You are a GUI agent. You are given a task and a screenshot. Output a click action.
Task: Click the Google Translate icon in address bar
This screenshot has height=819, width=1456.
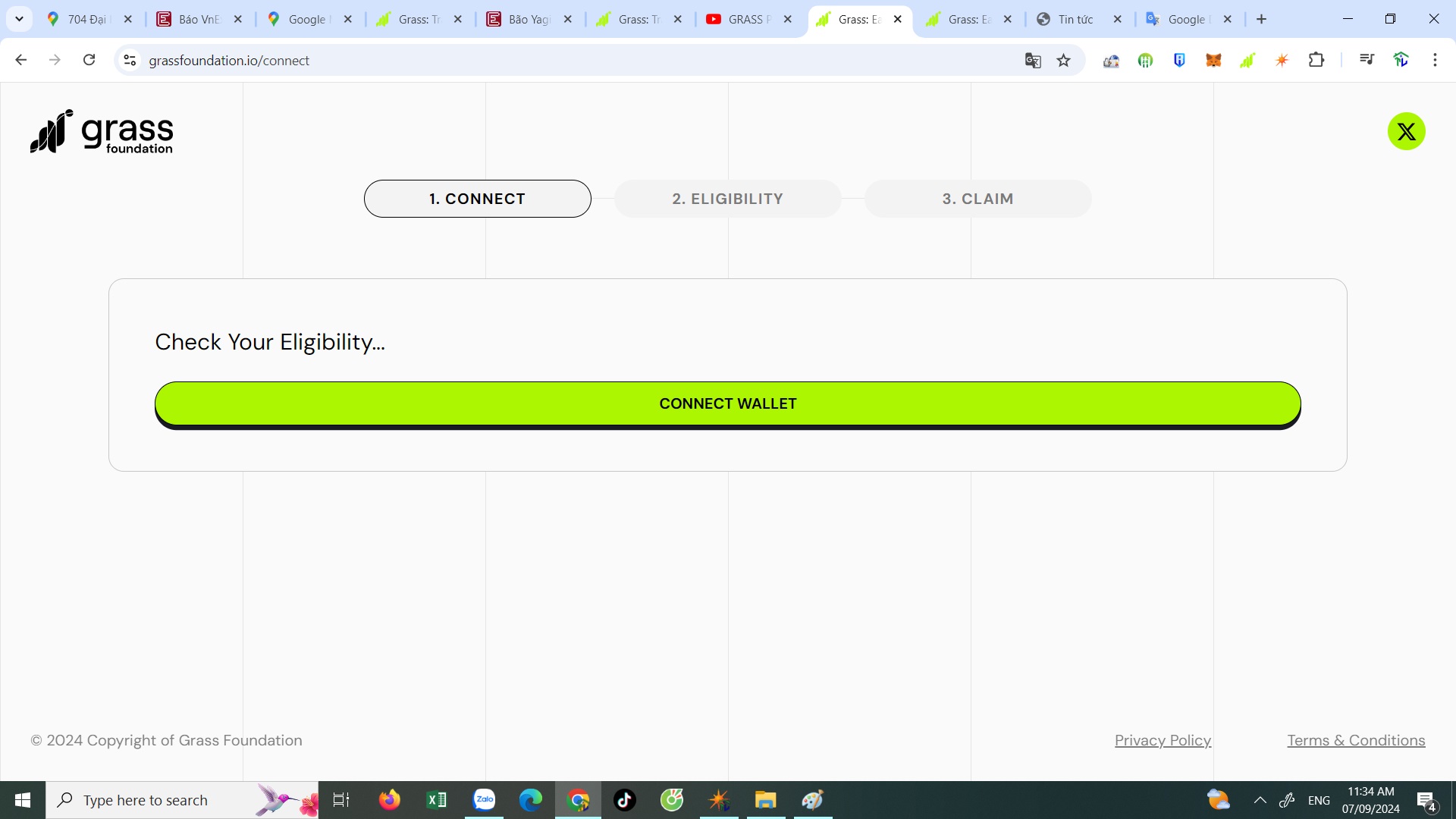pyautogui.click(x=1033, y=61)
